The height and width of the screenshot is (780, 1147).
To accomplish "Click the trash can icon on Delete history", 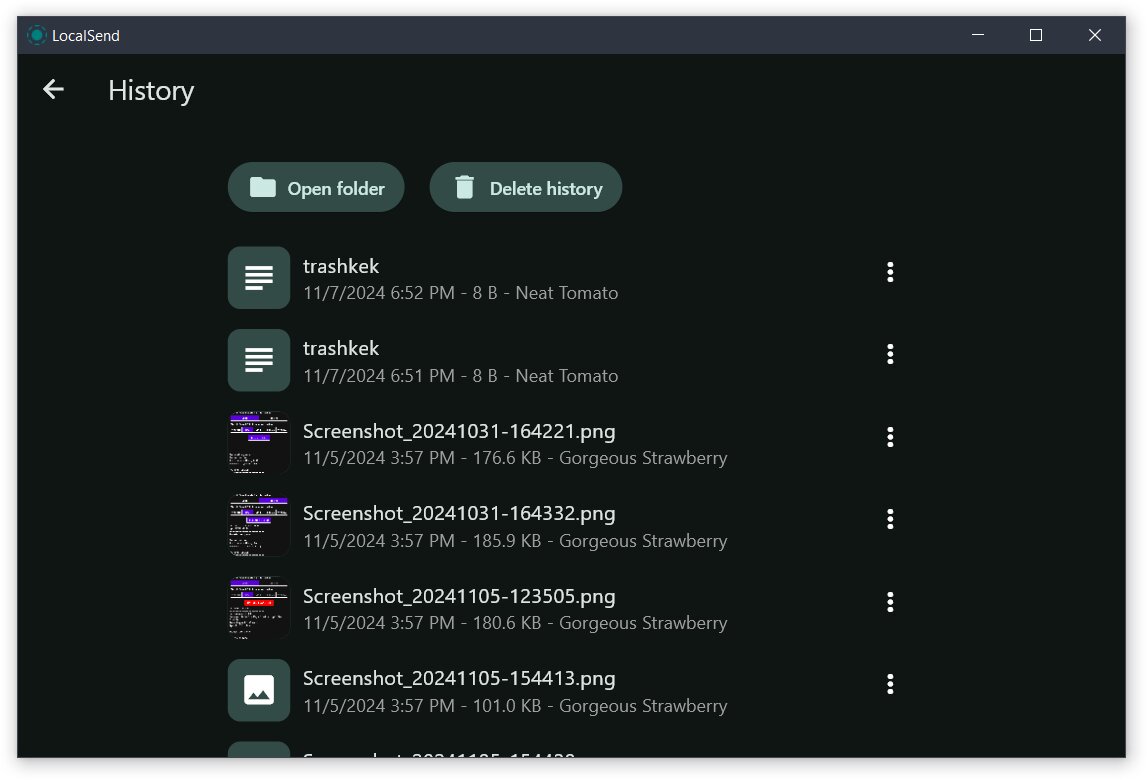I will pyautogui.click(x=465, y=188).
